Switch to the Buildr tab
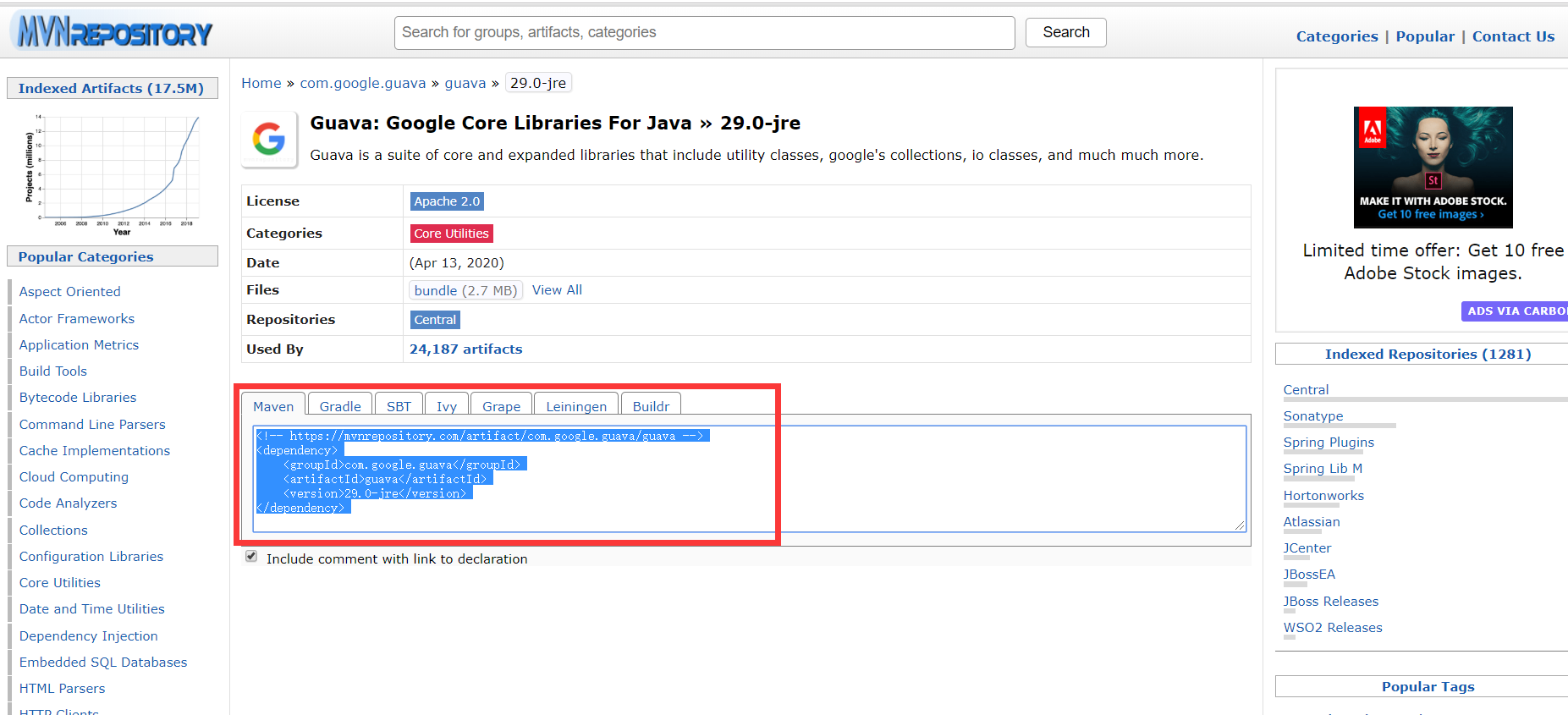The height and width of the screenshot is (715, 1568). 651,406
